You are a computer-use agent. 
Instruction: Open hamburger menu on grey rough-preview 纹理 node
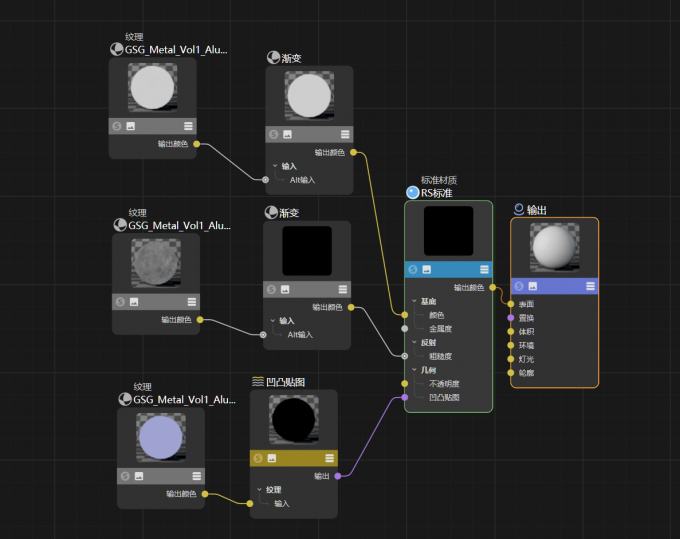pyautogui.click(x=192, y=302)
